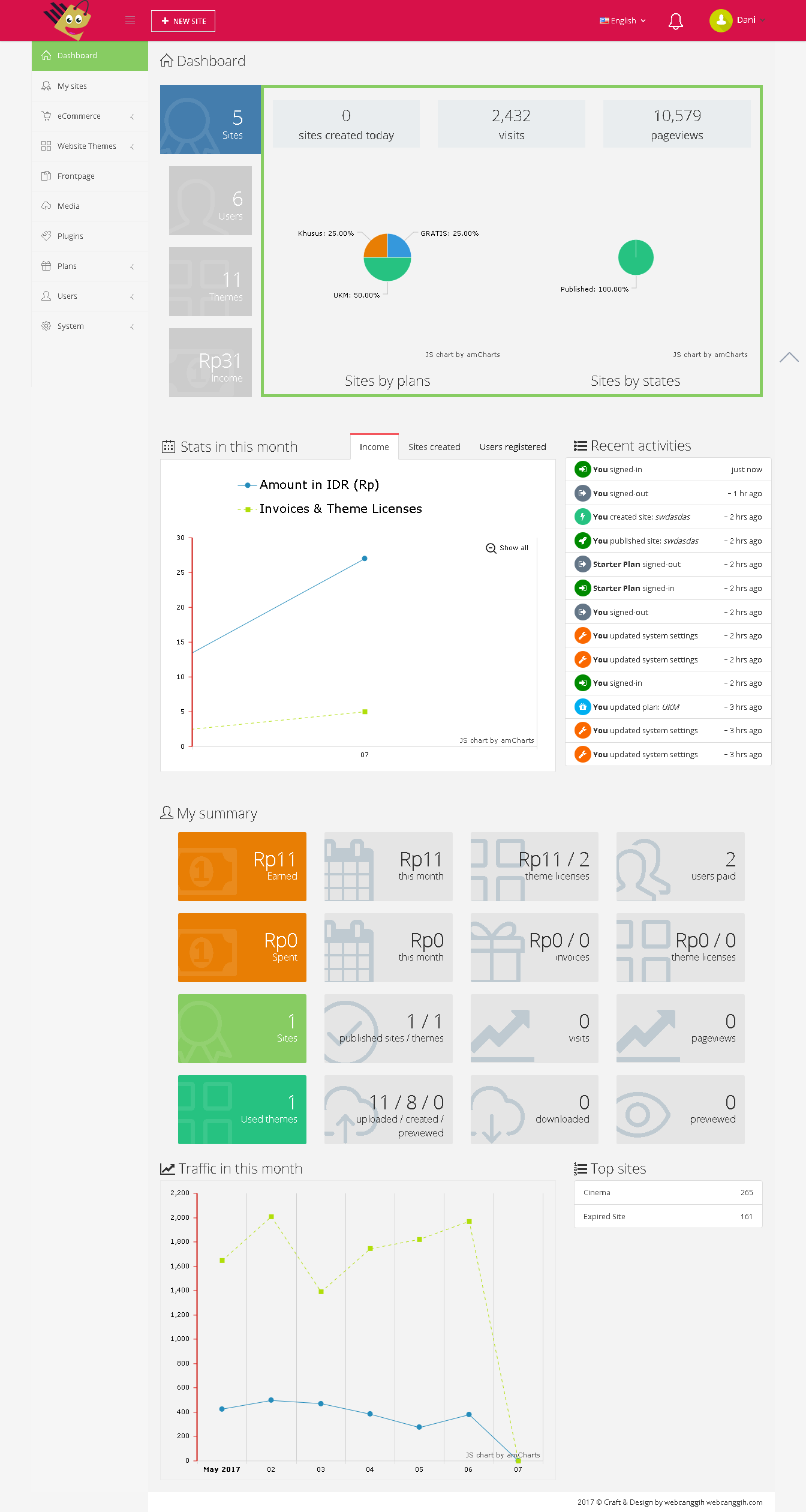Open Plugins from the sidebar
The image size is (806, 1512).
[x=70, y=236]
